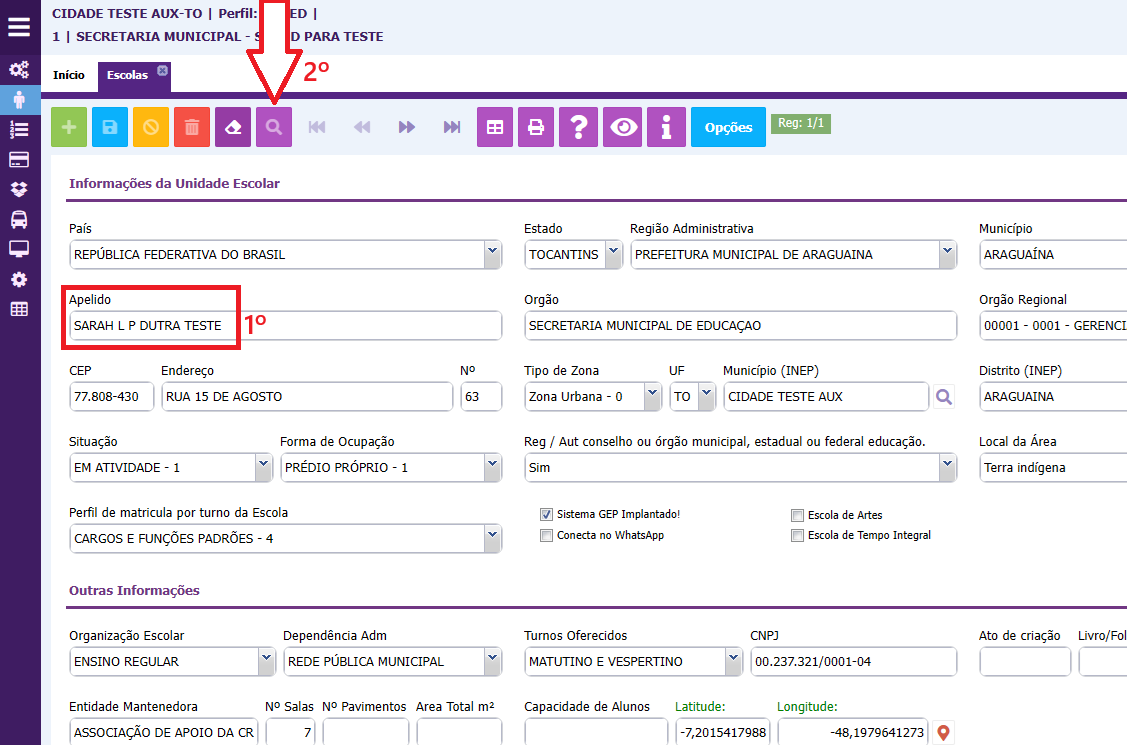Check the Escola de Tempo Integral box
The width and height of the screenshot is (1127, 745).
tap(797, 535)
